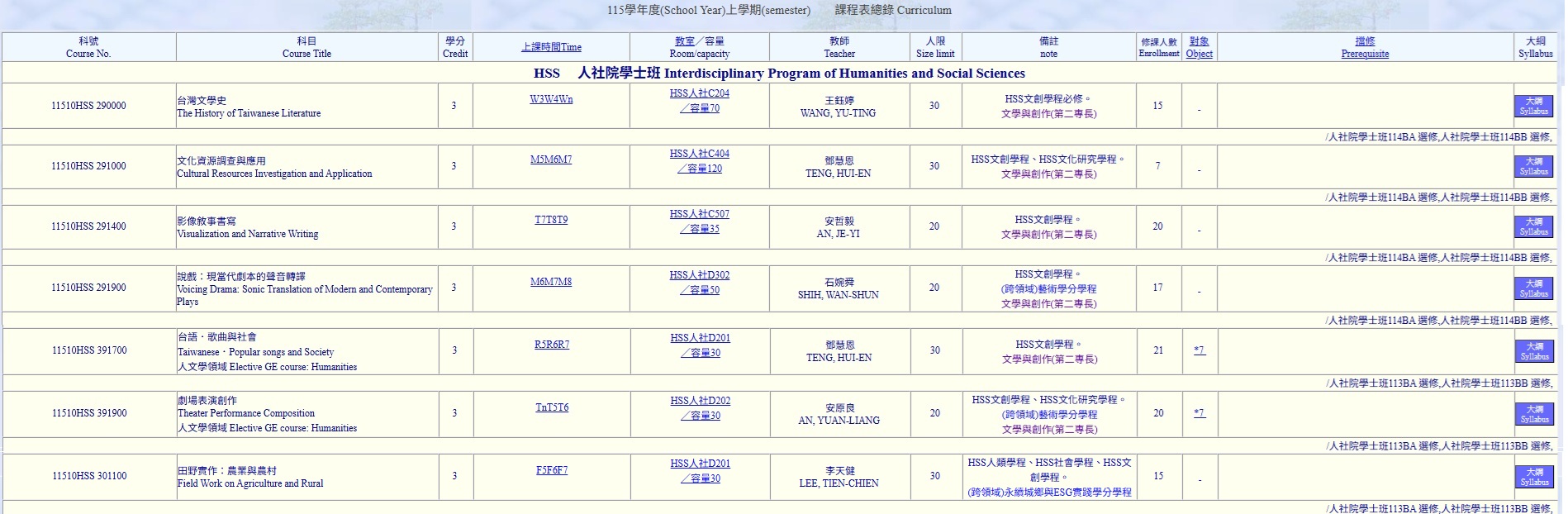Viewport: 1568px width, 514px height.
Task: Select course number 11510HSS 301100
Action: tap(89, 476)
